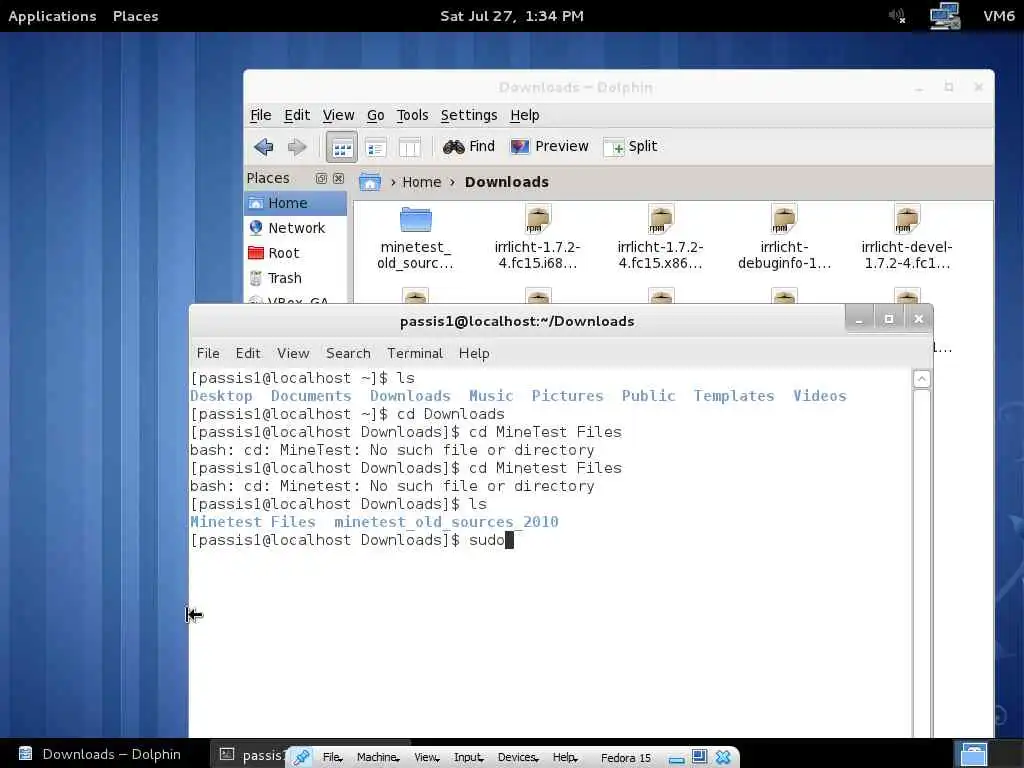Click the VirtualBox pin icon on mini toolbar
Viewport: 1024px width, 768px height.
pos(301,757)
